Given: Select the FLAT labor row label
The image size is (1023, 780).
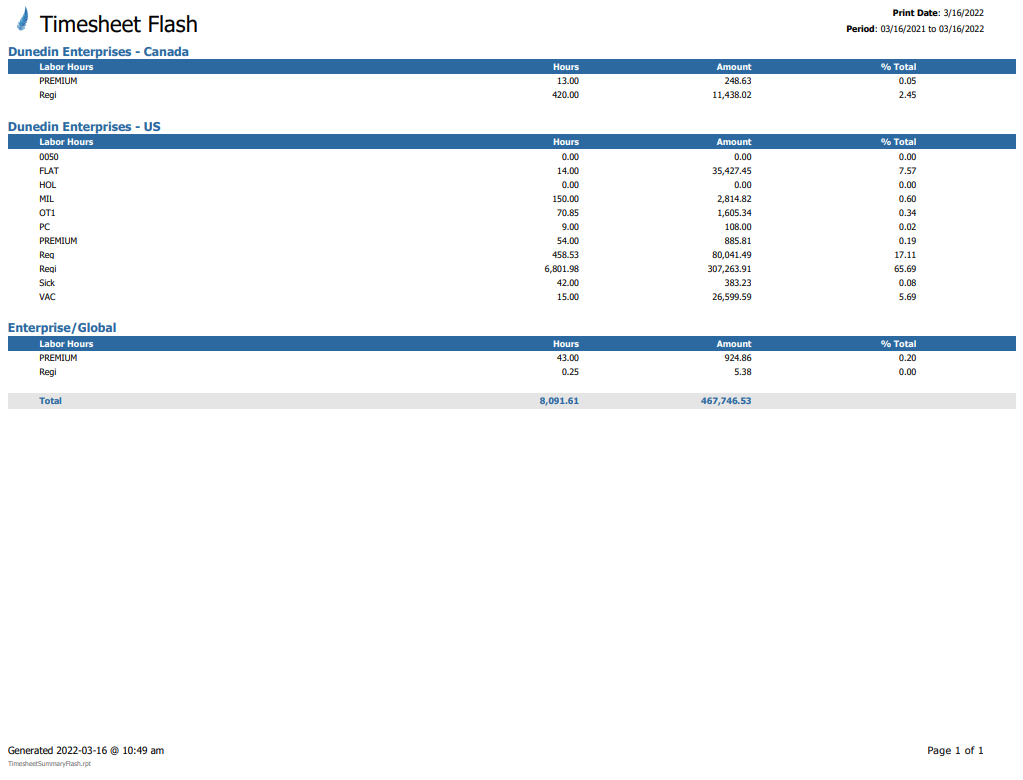Looking at the screenshot, I should click(x=49, y=171).
